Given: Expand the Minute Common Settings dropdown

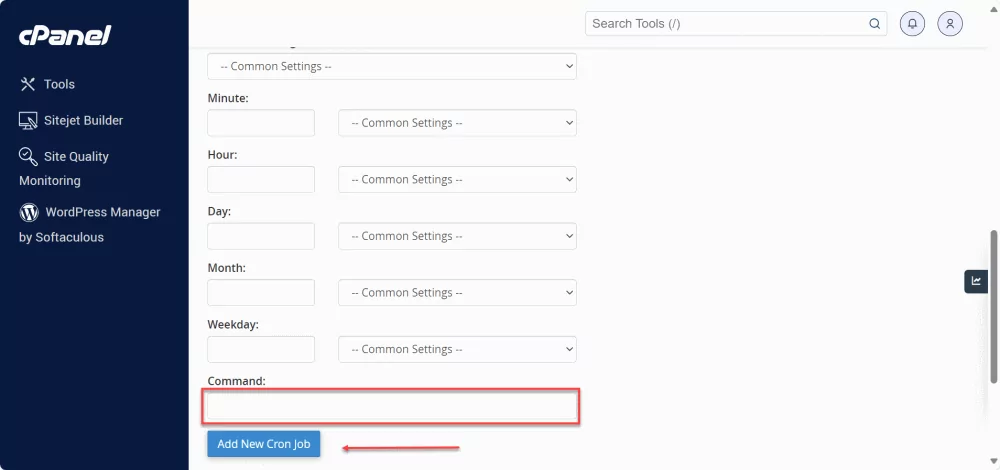Looking at the screenshot, I should click(457, 123).
